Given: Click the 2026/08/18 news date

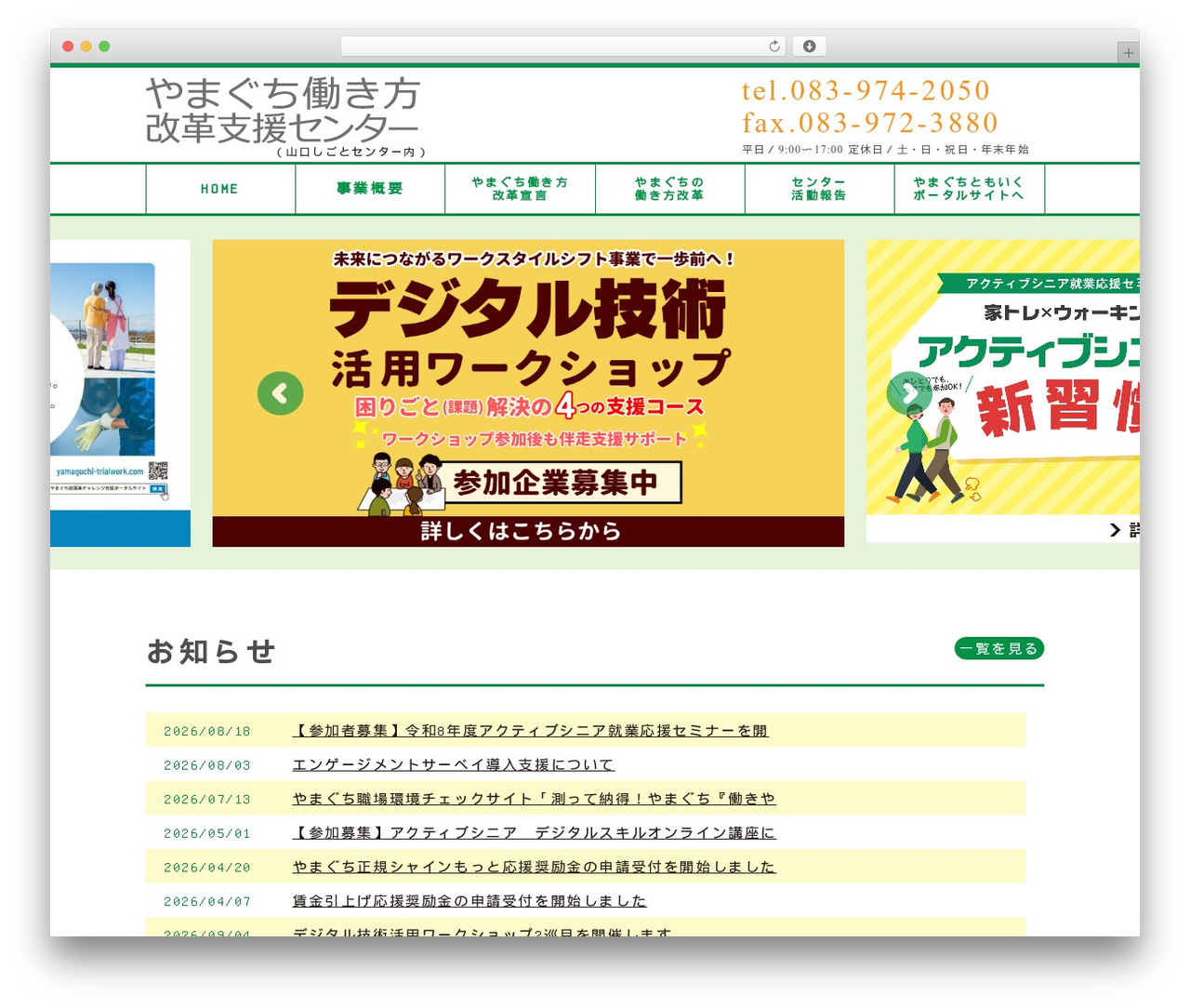Looking at the screenshot, I should [x=207, y=732].
